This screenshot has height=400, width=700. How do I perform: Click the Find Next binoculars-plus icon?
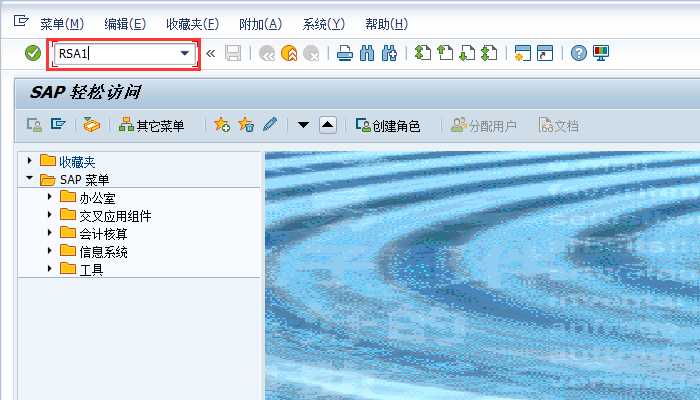click(x=389, y=54)
